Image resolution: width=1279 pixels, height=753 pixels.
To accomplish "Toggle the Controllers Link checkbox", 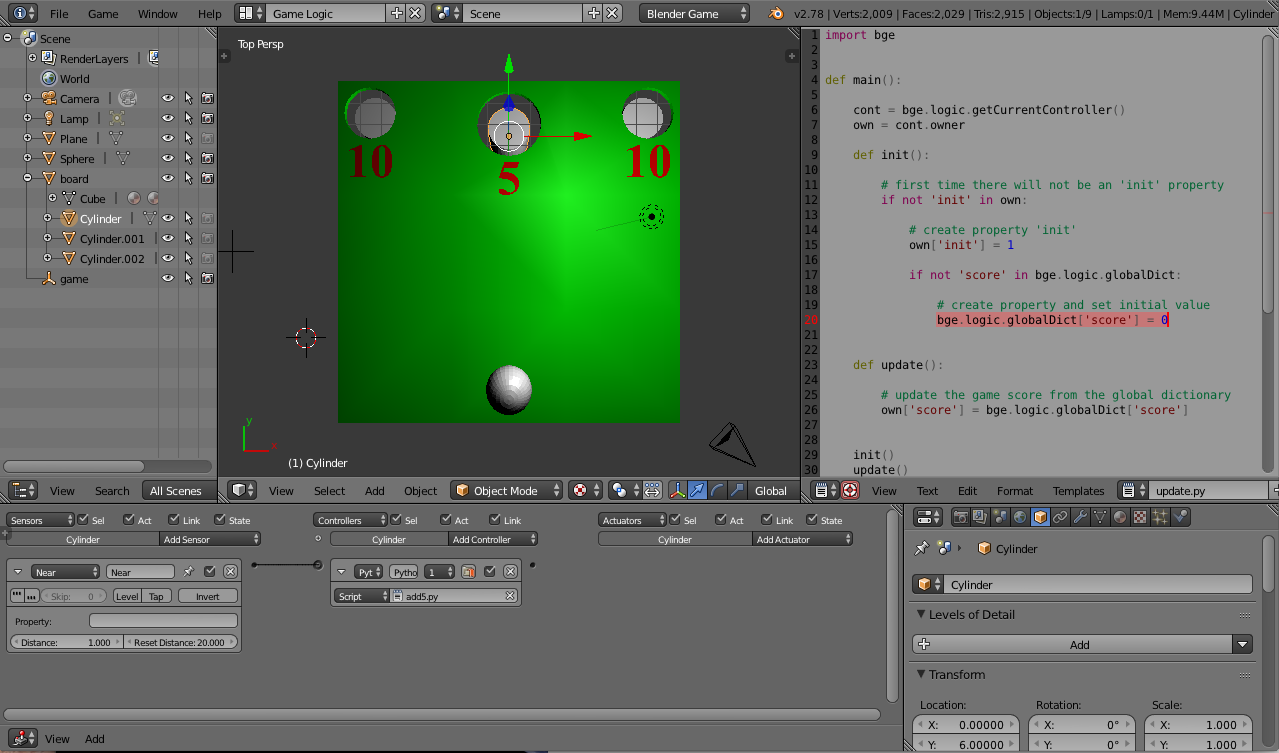I will point(493,520).
